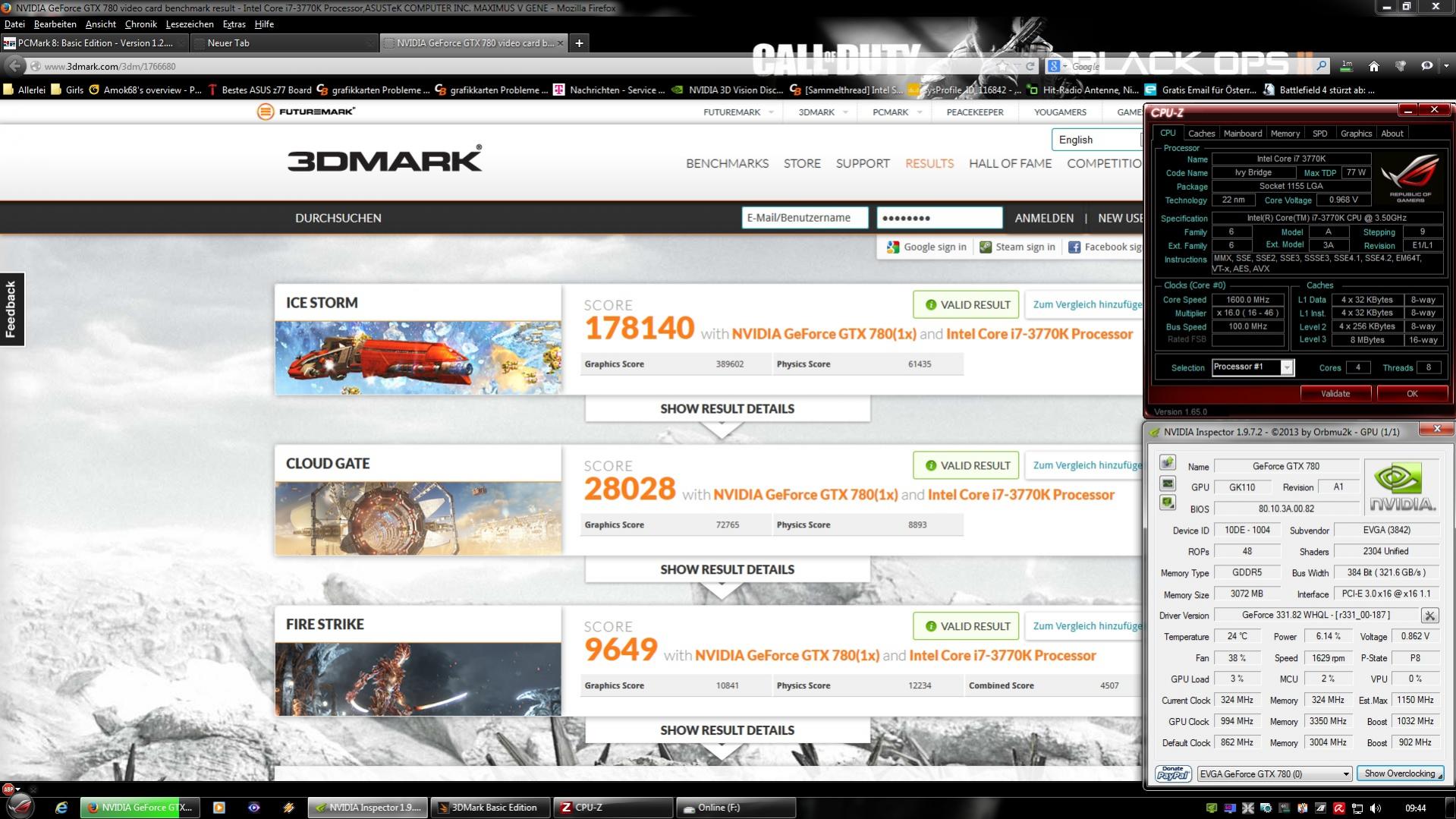Viewport: 1456px width, 819px height.
Task: Open driver profile settings wrench icon
Action: (1429, 616)
